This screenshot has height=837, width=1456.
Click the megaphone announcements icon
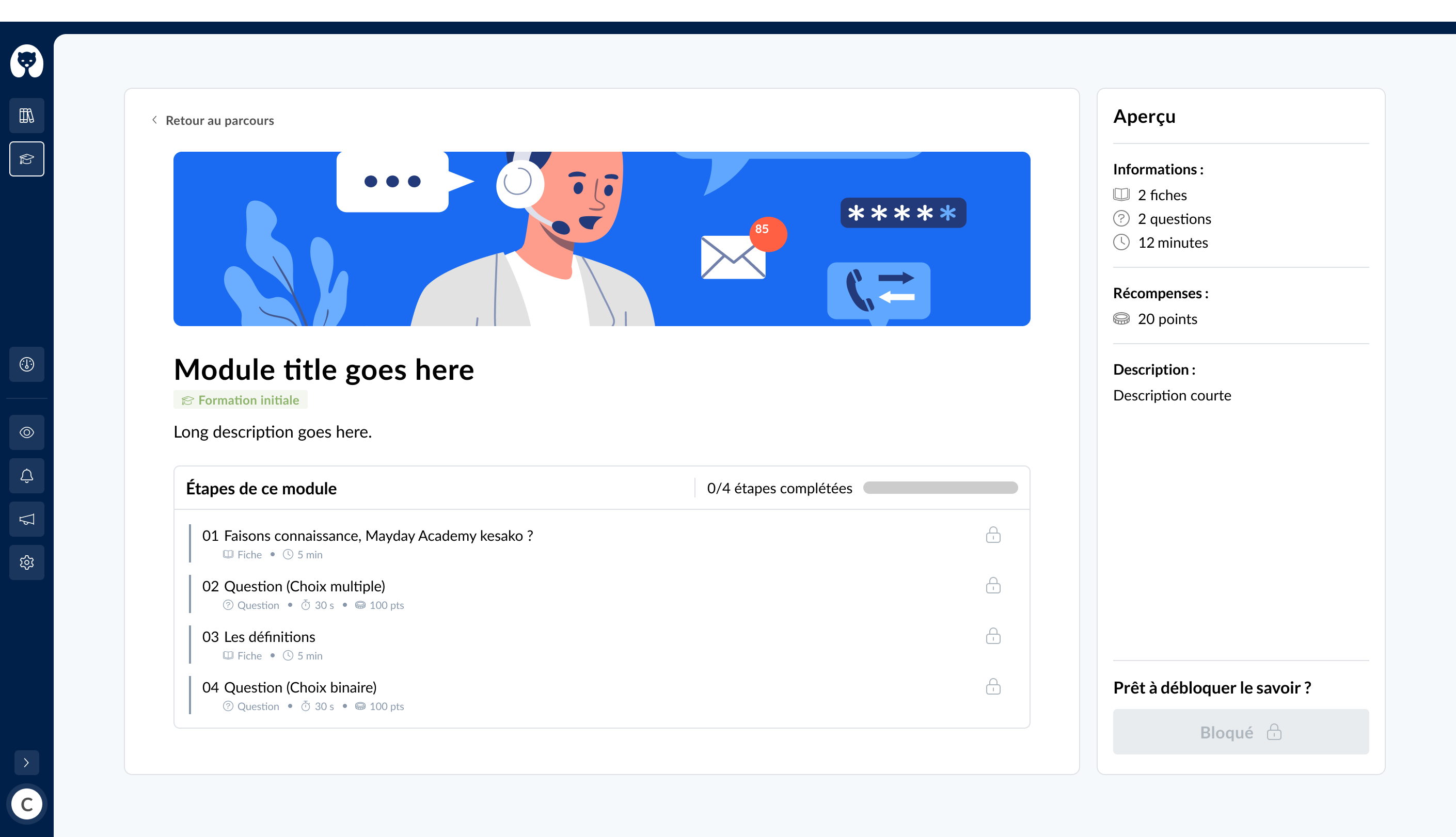pos(26,519)
